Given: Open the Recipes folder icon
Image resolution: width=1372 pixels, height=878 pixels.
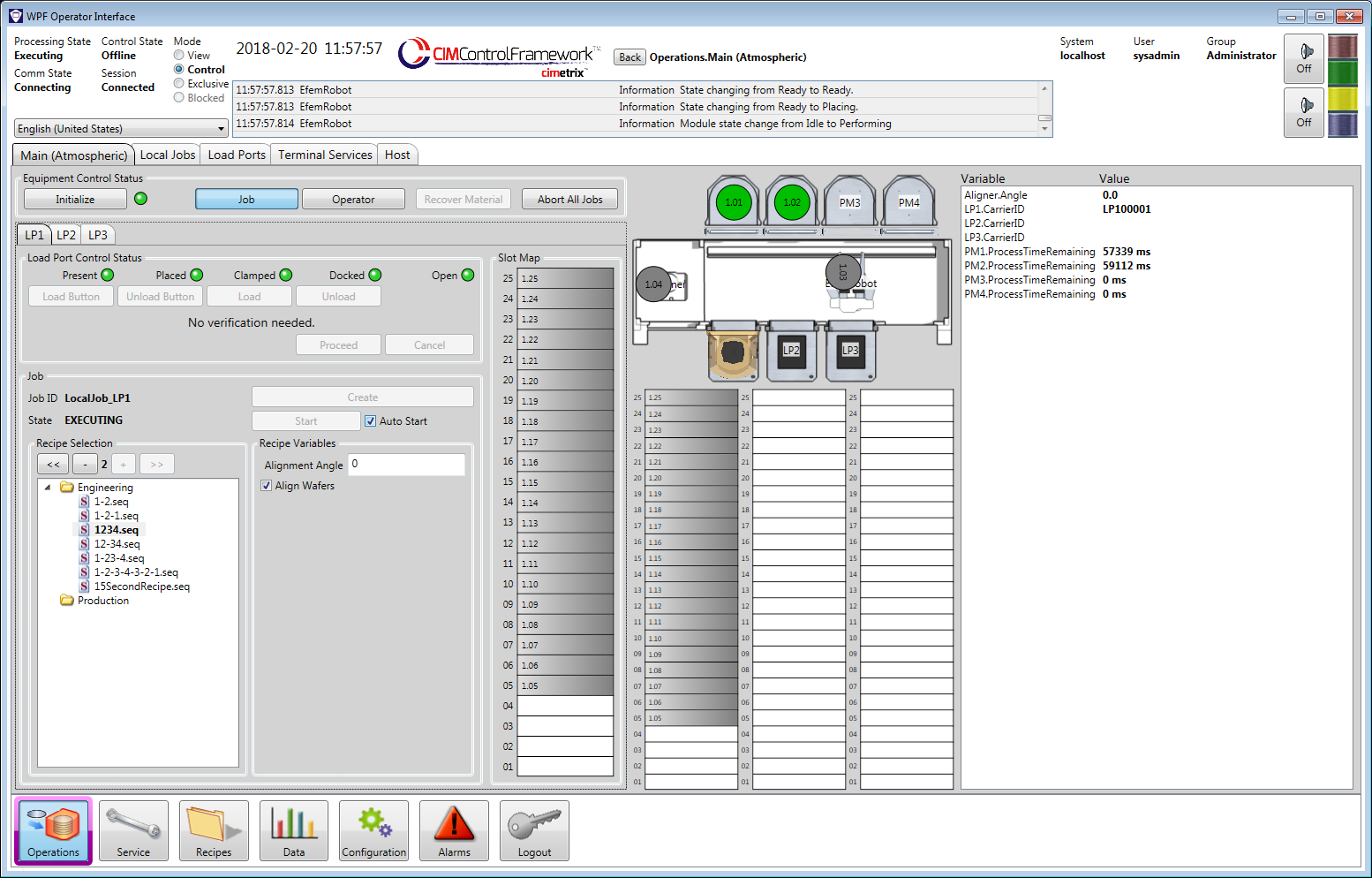Looking at the screenshot, I should click(x=213, y=830).
